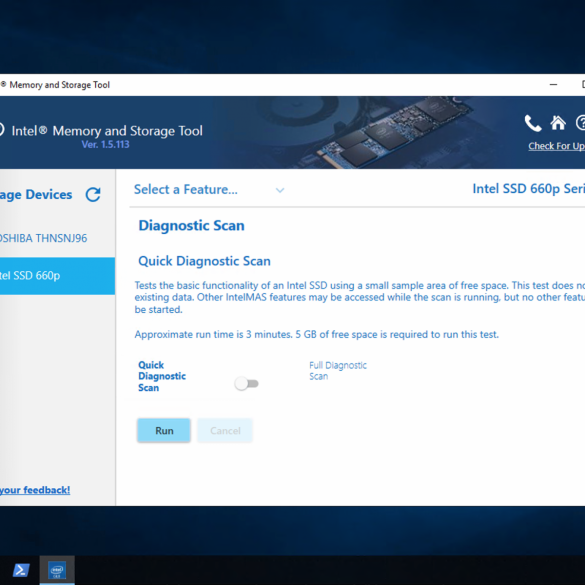This screenshot has height=585, width=585.
Task: Select the Intel SSD 660p device
Action: point(57,276)
